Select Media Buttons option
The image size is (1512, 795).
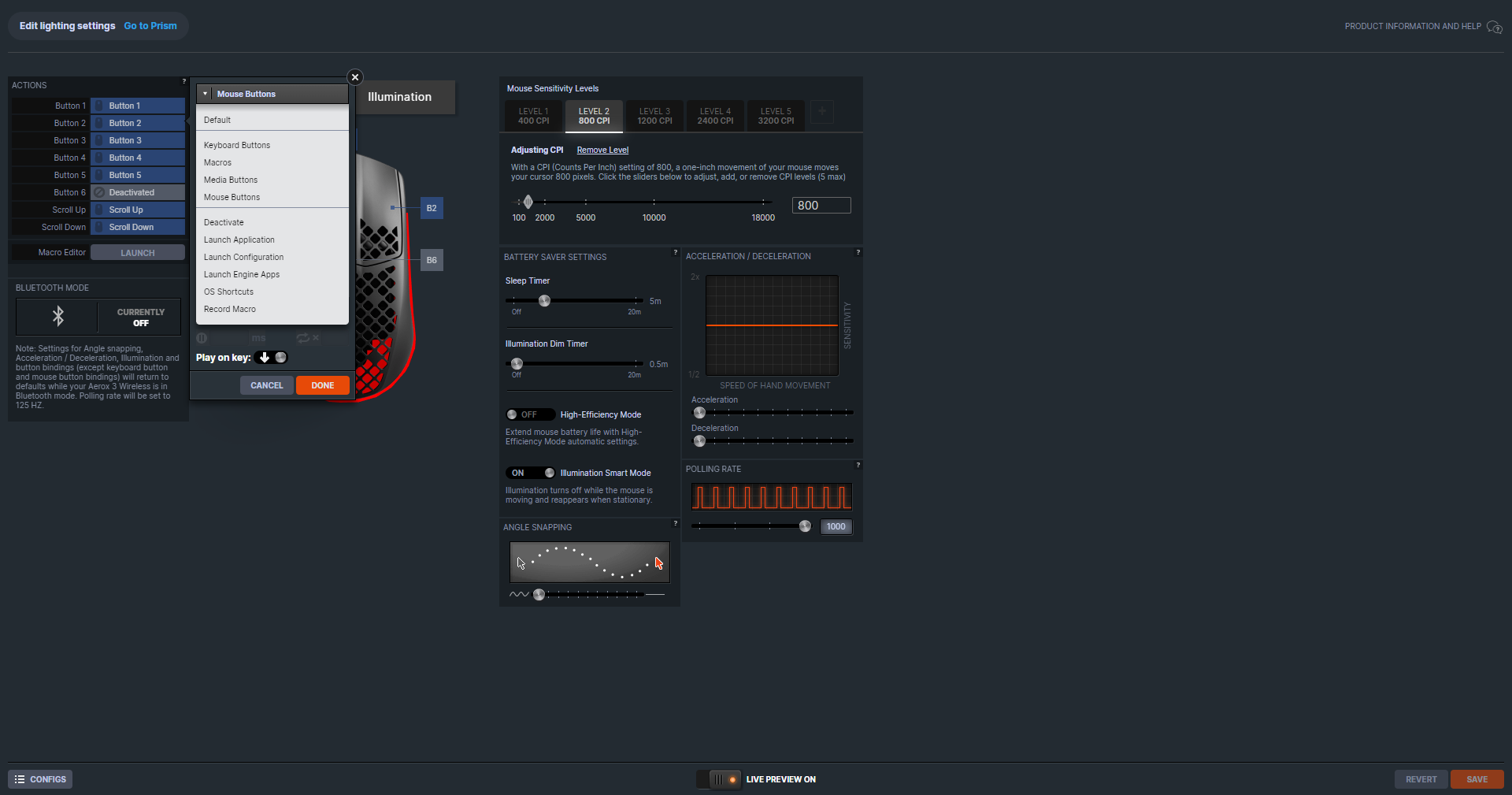coord(272,180)
